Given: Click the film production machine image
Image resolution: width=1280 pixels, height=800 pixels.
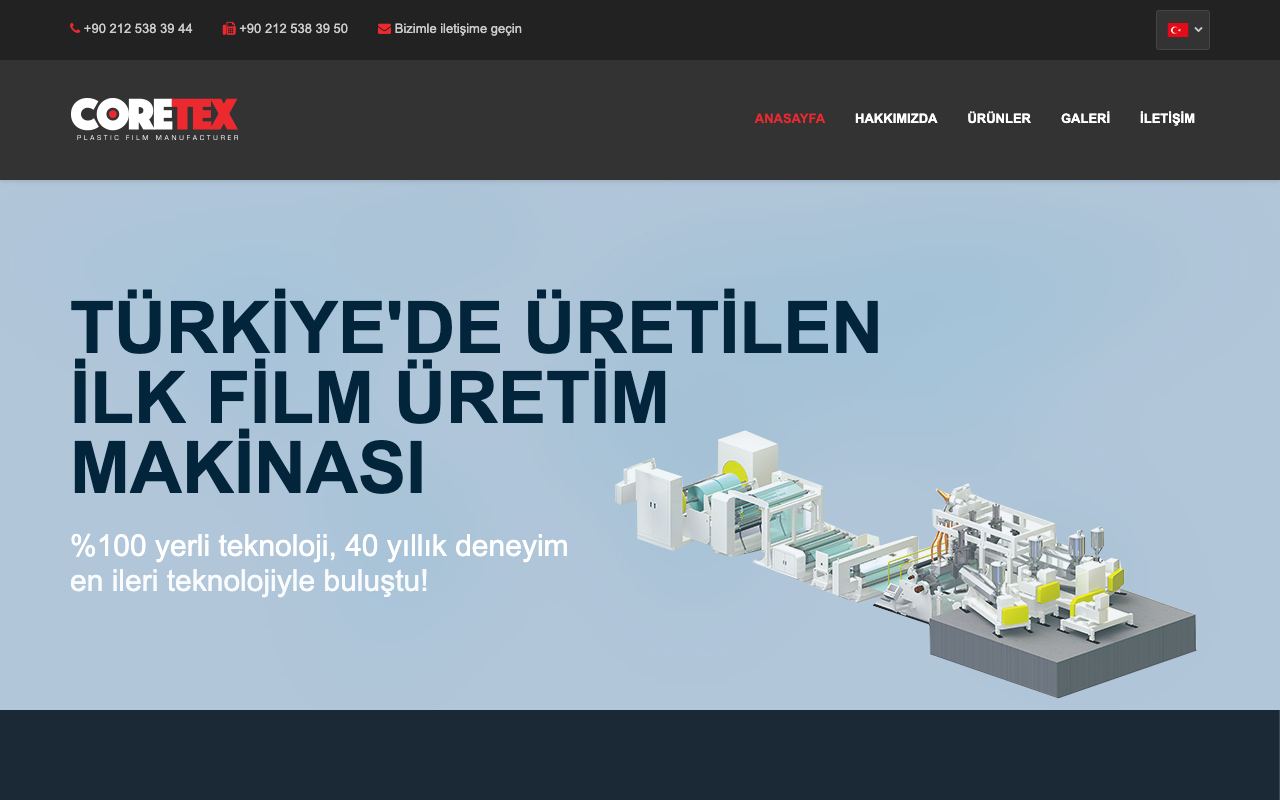Looking at the screenshot, I should tap(905, 564).
